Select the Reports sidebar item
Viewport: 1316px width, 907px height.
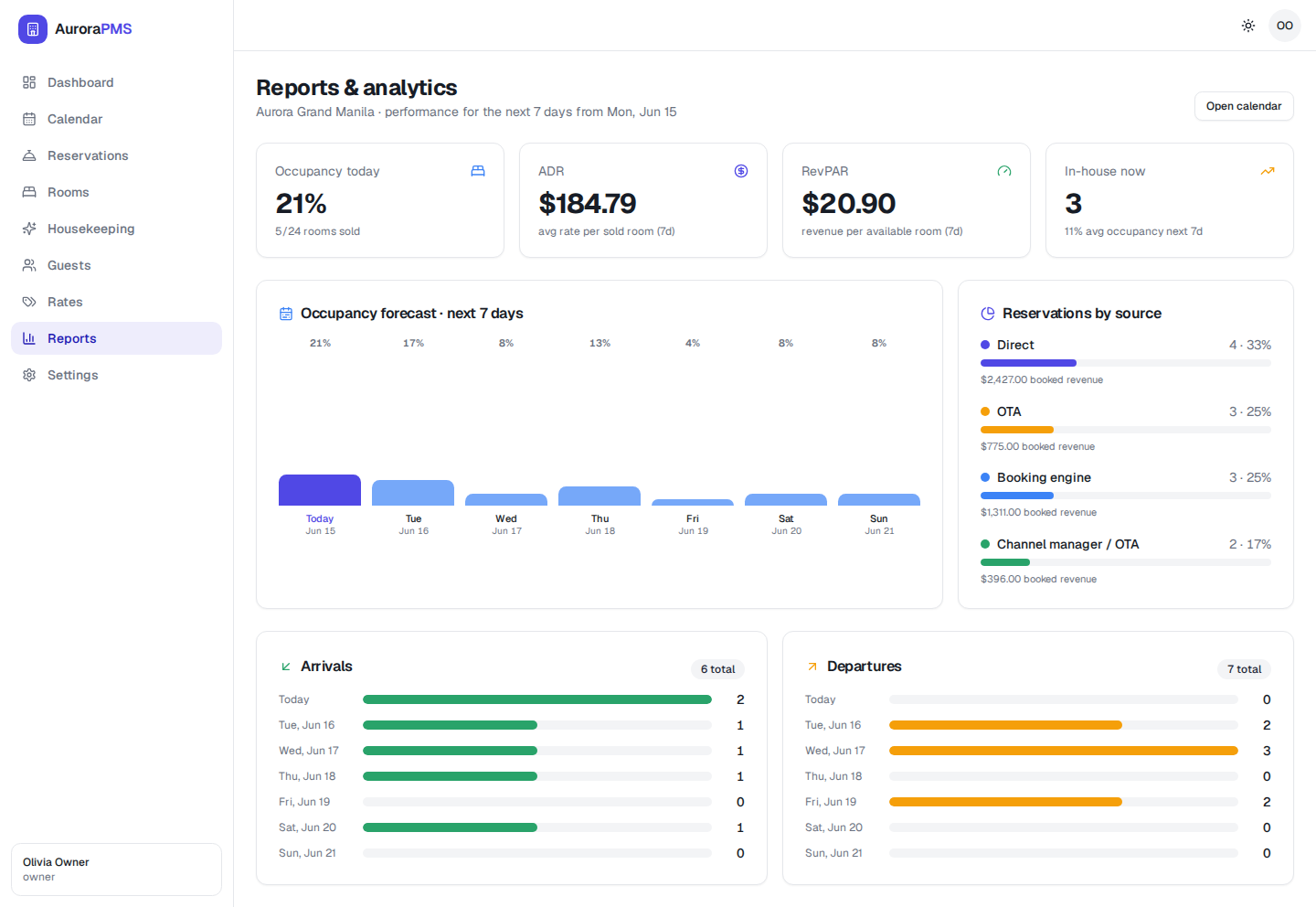tap(116, 338)
